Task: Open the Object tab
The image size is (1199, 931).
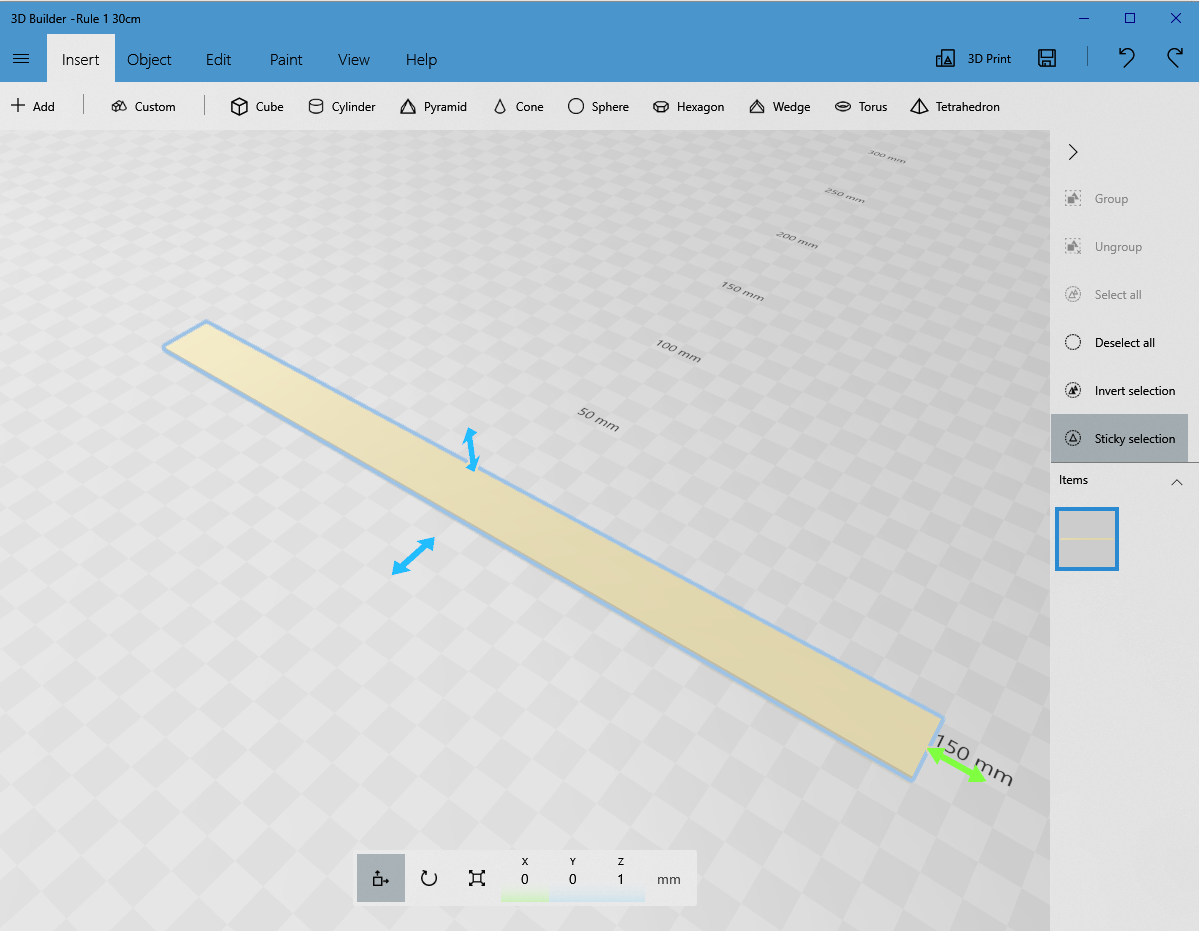Action: pos(149,60)
